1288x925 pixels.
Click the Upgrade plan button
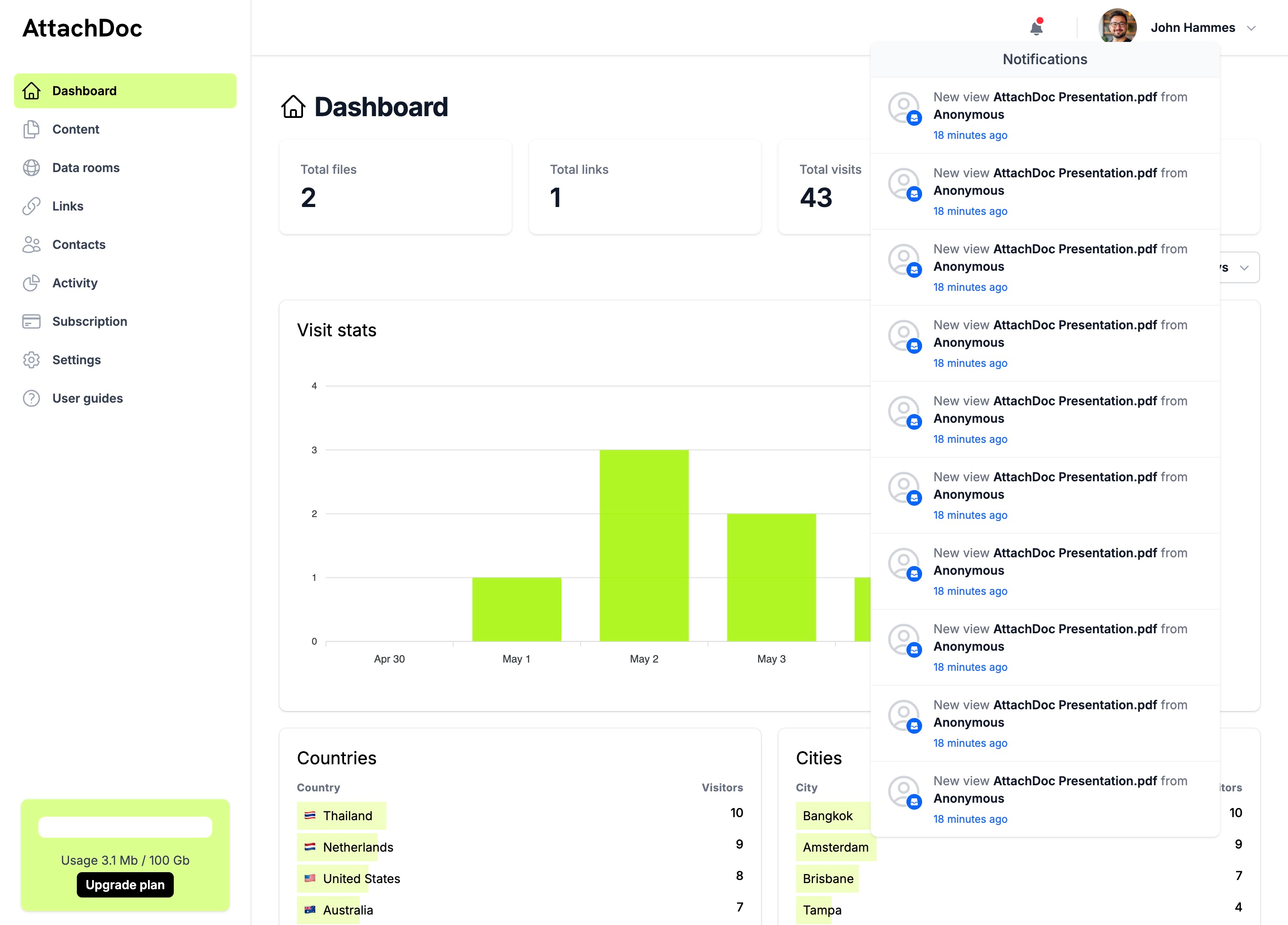[x=125, y=885]
